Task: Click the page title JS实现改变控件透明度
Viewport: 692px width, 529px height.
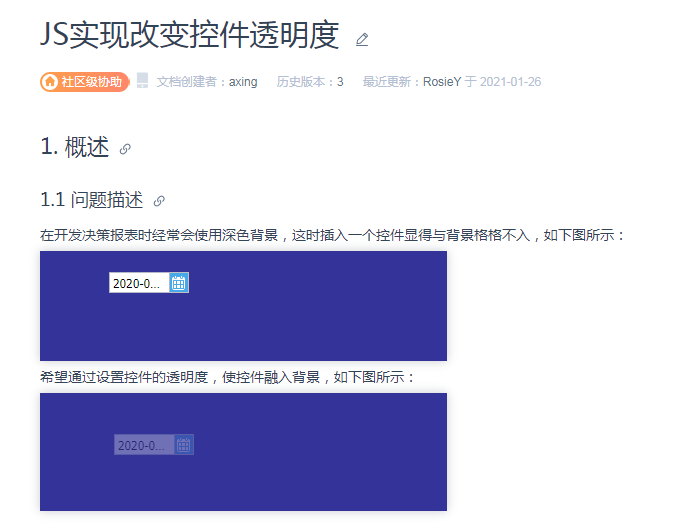Action: pyautogui.click(x=190, y=35)
